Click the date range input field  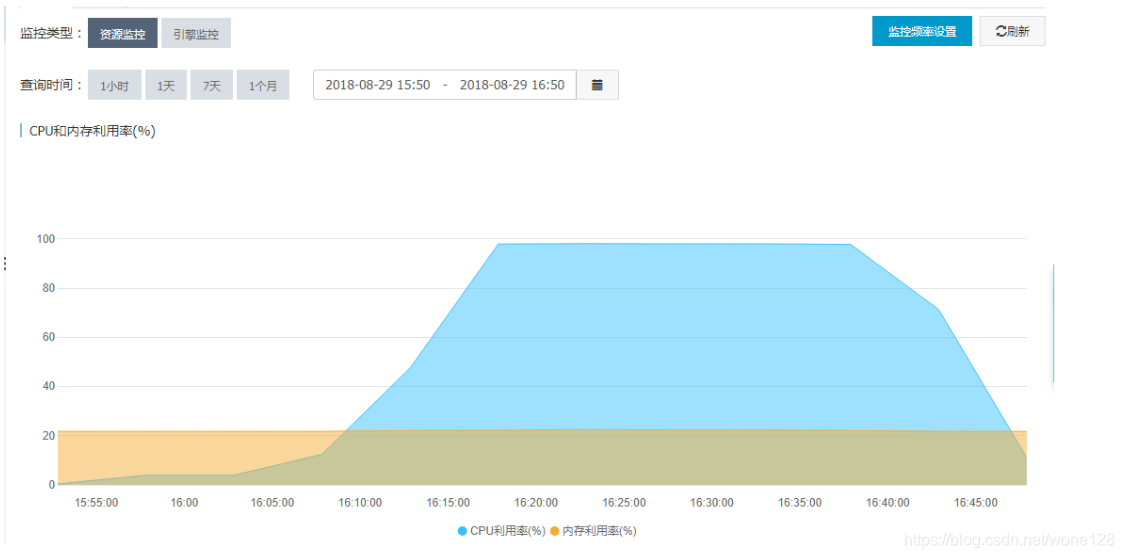445,85
